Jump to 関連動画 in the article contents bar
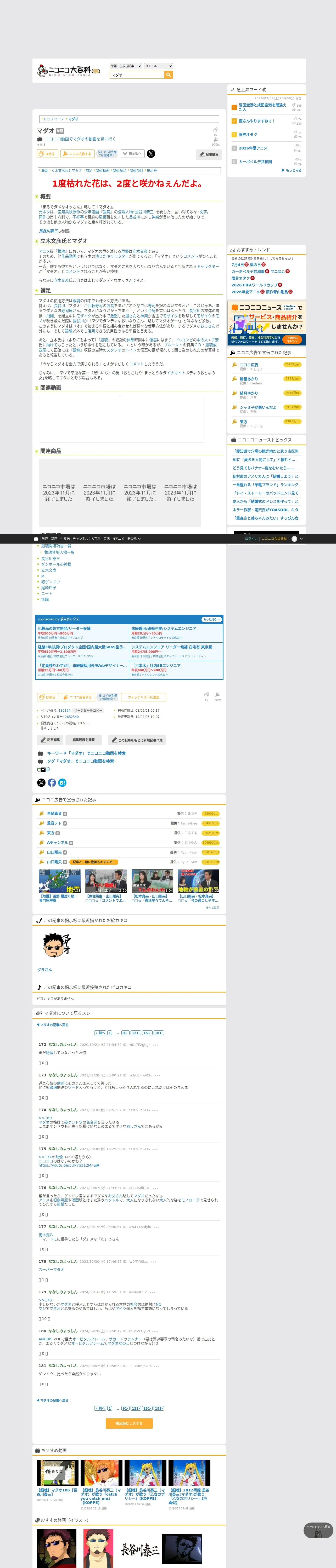Viewport: 336px width, 1568px height. point(102,170)
